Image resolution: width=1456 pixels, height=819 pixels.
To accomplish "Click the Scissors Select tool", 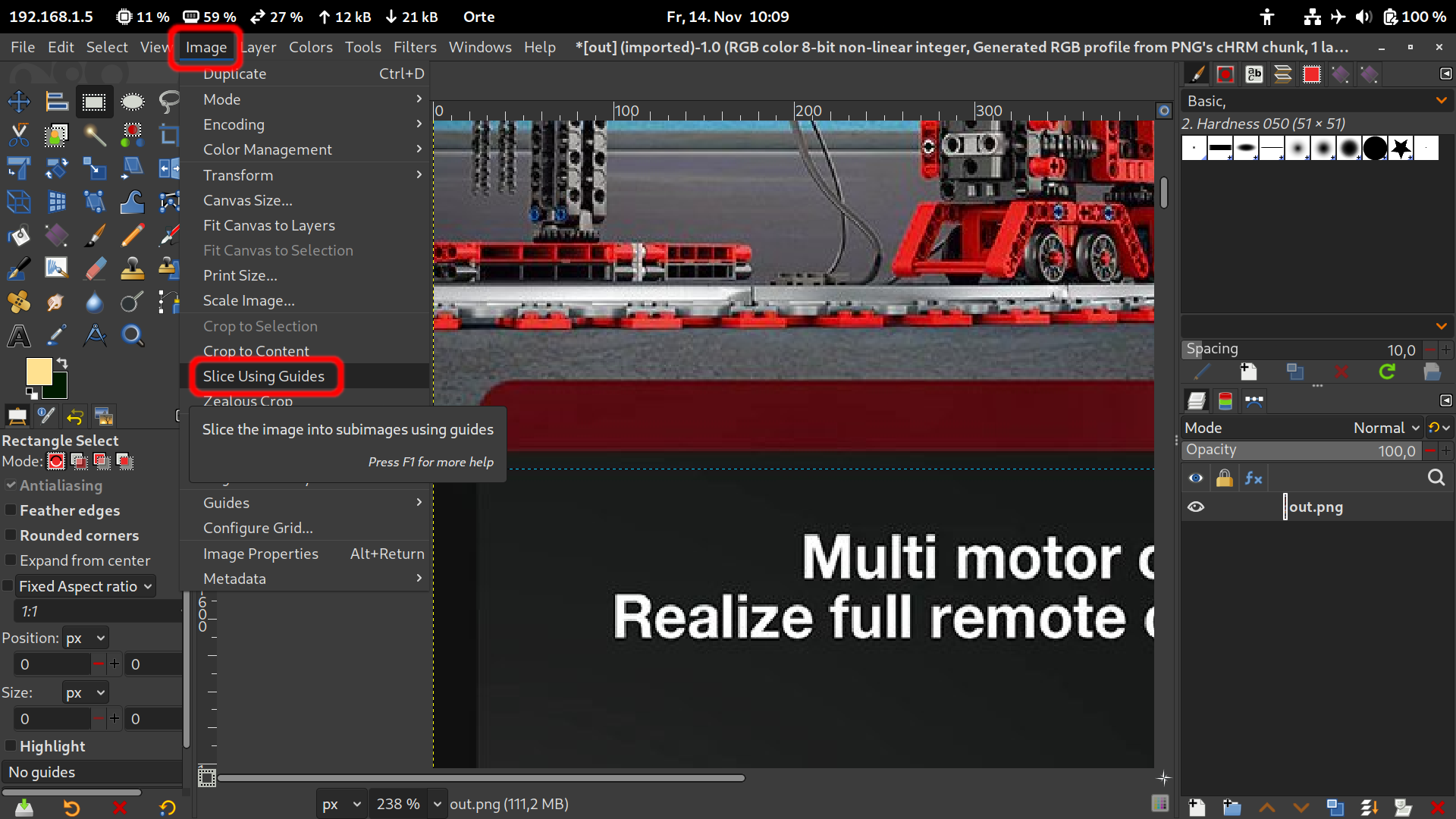I will pos(18,136).
